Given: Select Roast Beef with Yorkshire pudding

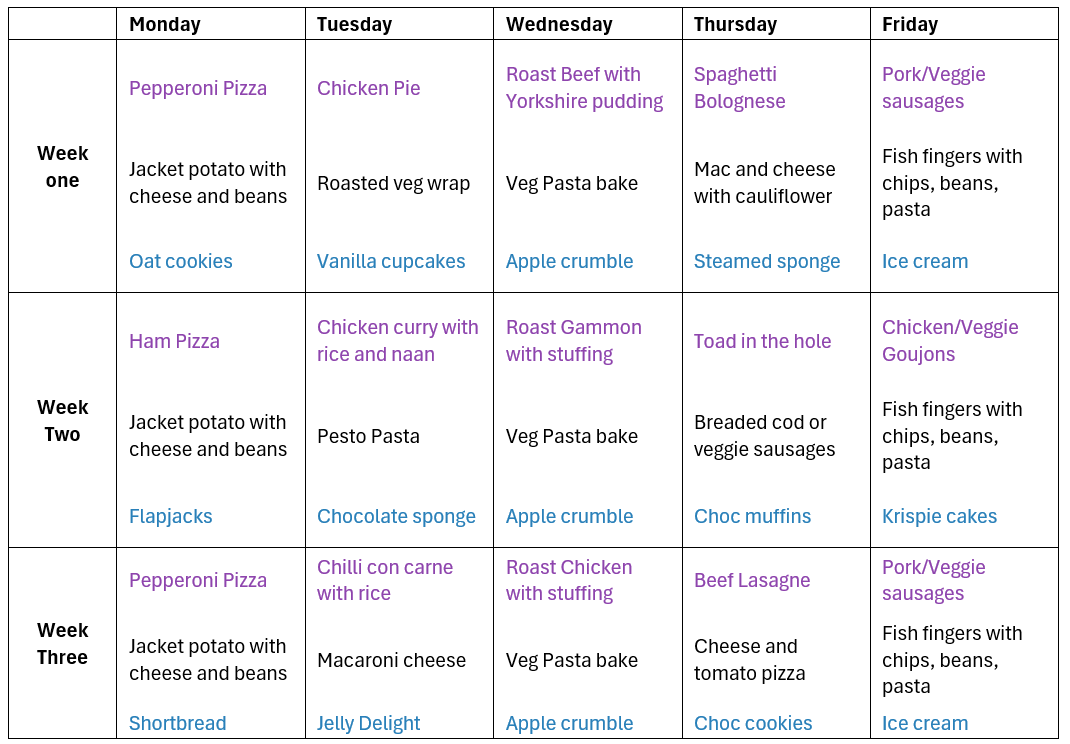Looking at the screenshot, I should pyautogui.click(x=584, y=87).
